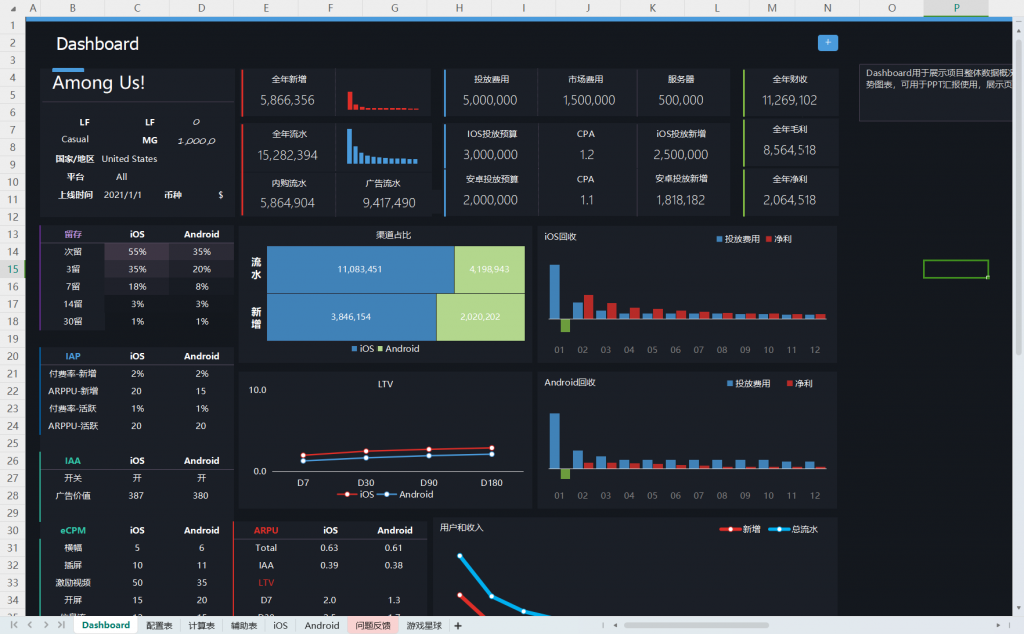
Task: Click the iOS投放新增 value 2,500,000
Action: point(680,155)
